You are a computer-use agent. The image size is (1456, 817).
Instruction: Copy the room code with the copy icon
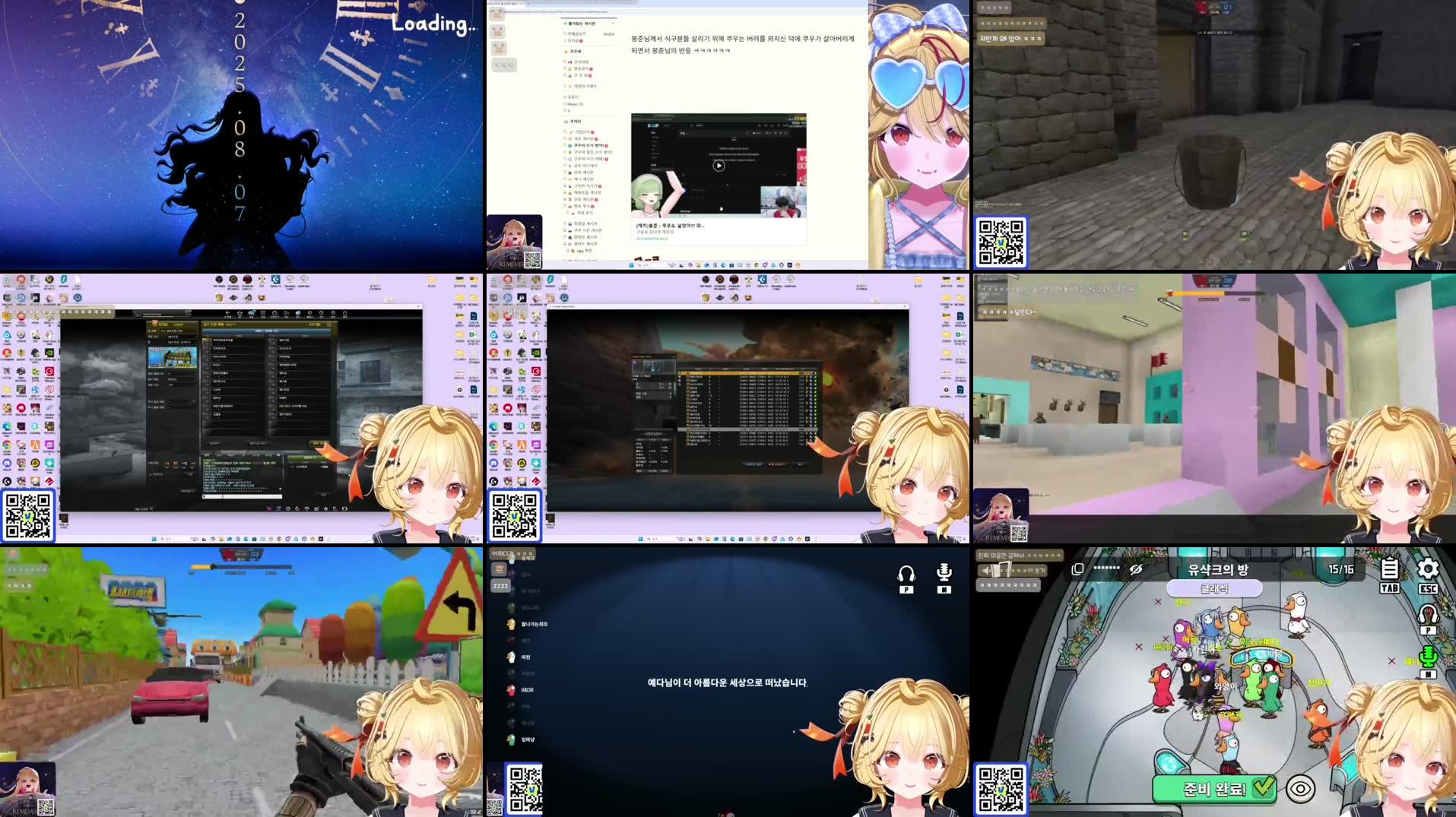coord(1077,569)
